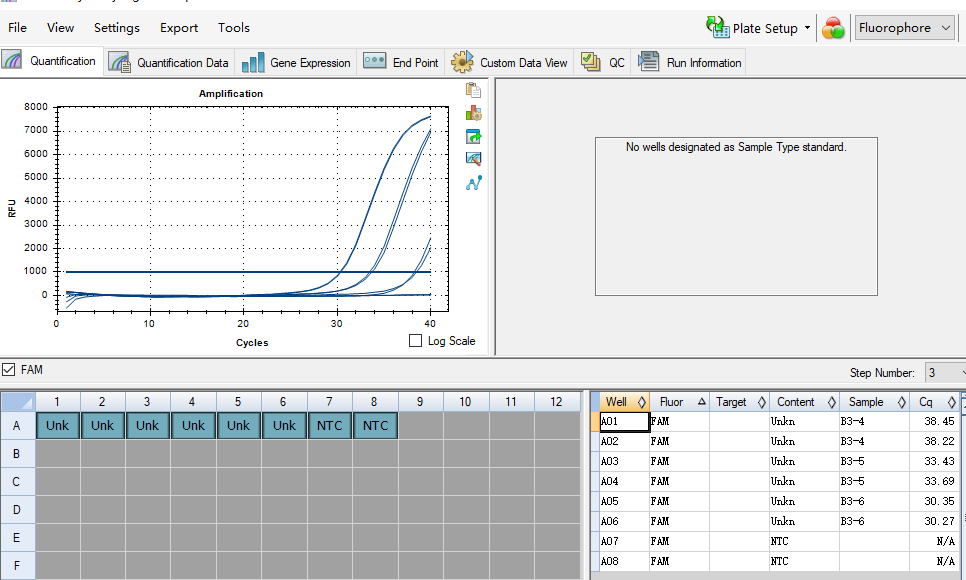Screen dimensions: 966x580
Task: Open the View menu
Action: click(x=60, y=28)
